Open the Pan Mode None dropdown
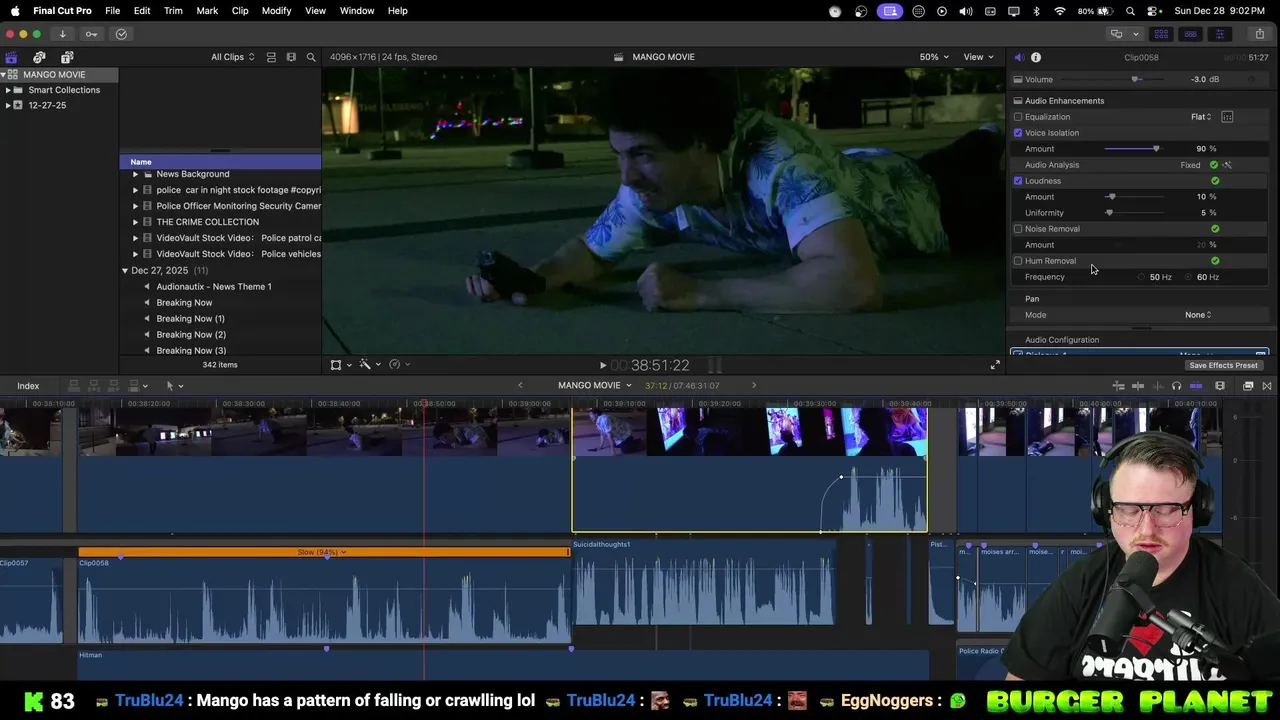The width and height of the screenshot is (1280, 720). [1198, 315]
